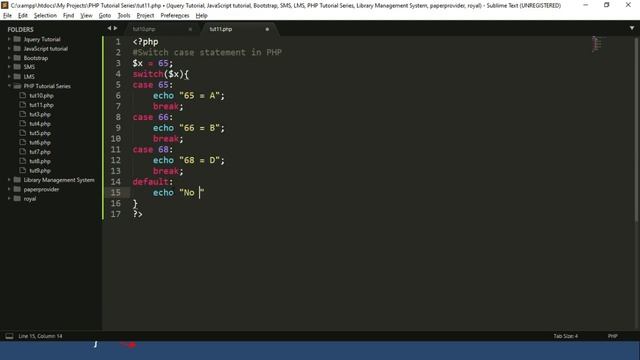Click the "68 = D" string
This screenshot has width=640, height=360.
coord(199,160)
